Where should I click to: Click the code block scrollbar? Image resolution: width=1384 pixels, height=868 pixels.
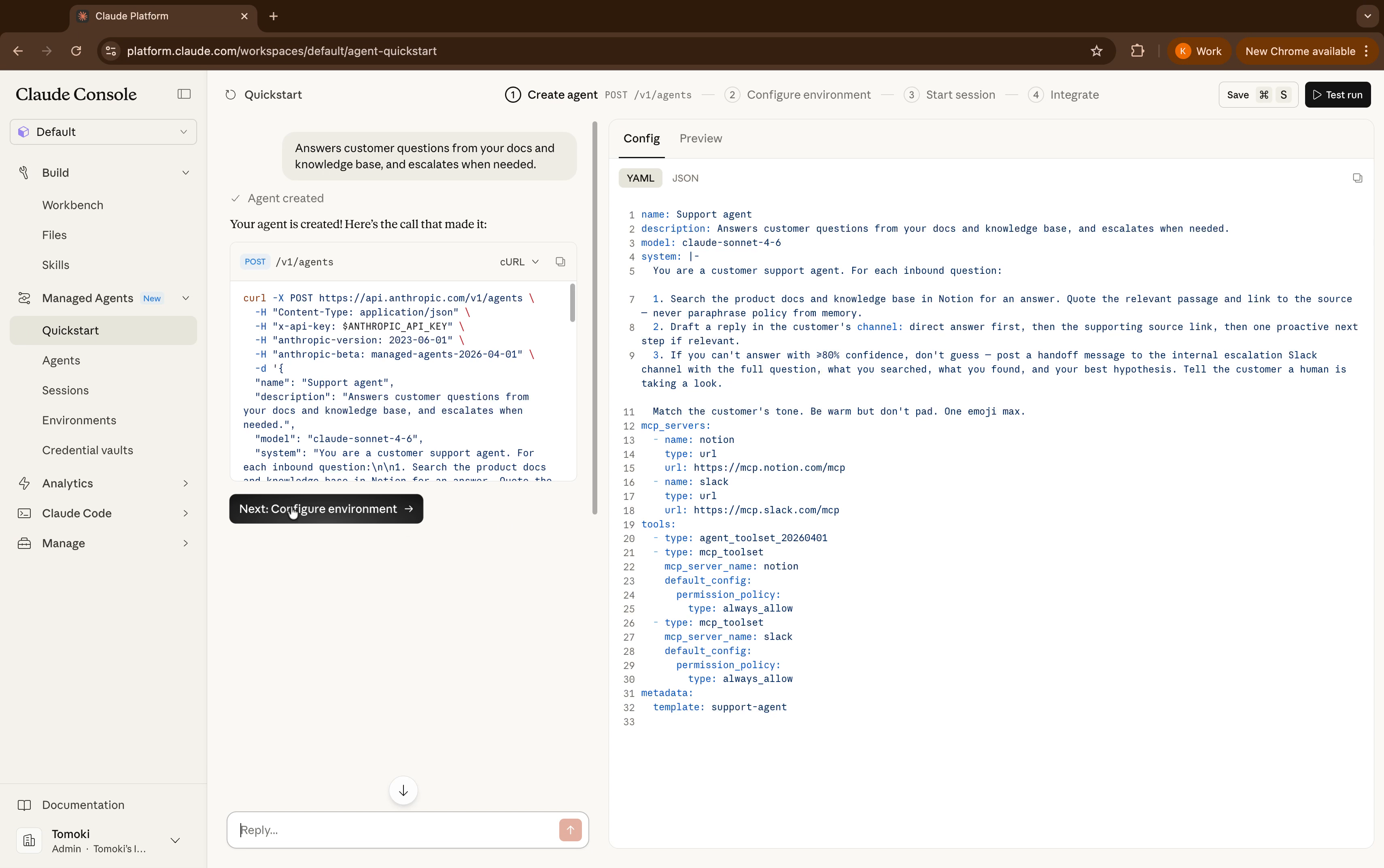pos(572,303)
